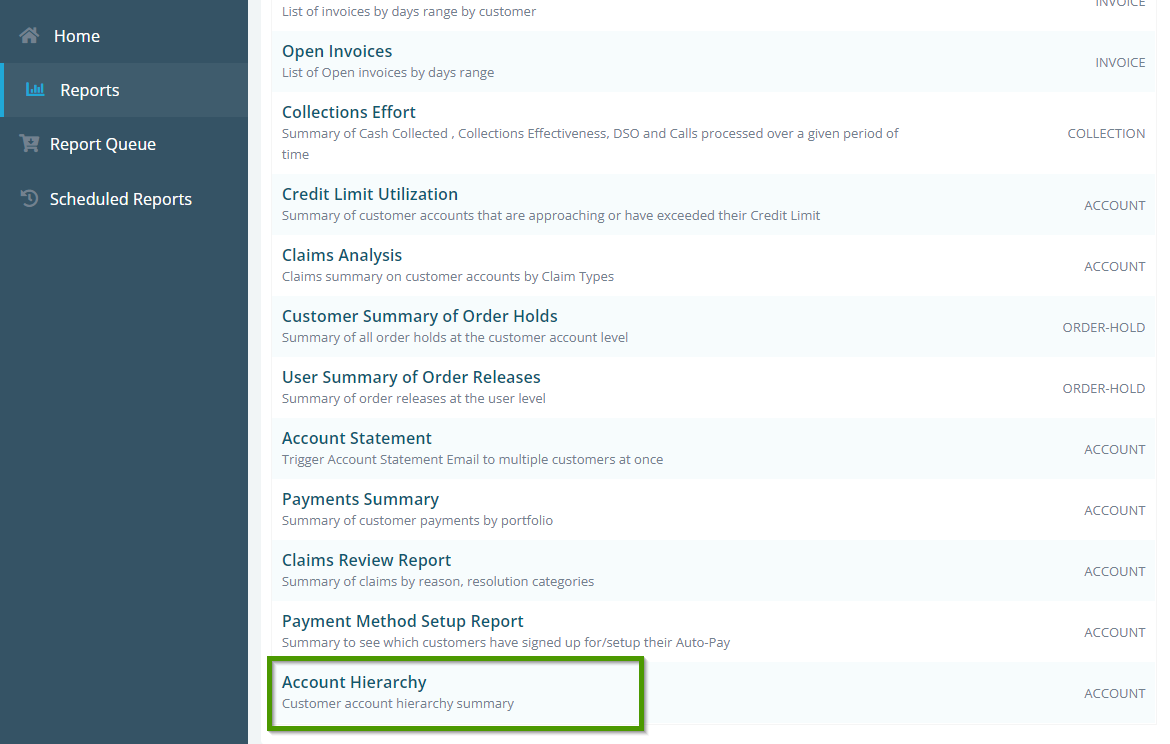Click the Home house icon
This screenshot has width=1170, height=744.
pos(29,36)
